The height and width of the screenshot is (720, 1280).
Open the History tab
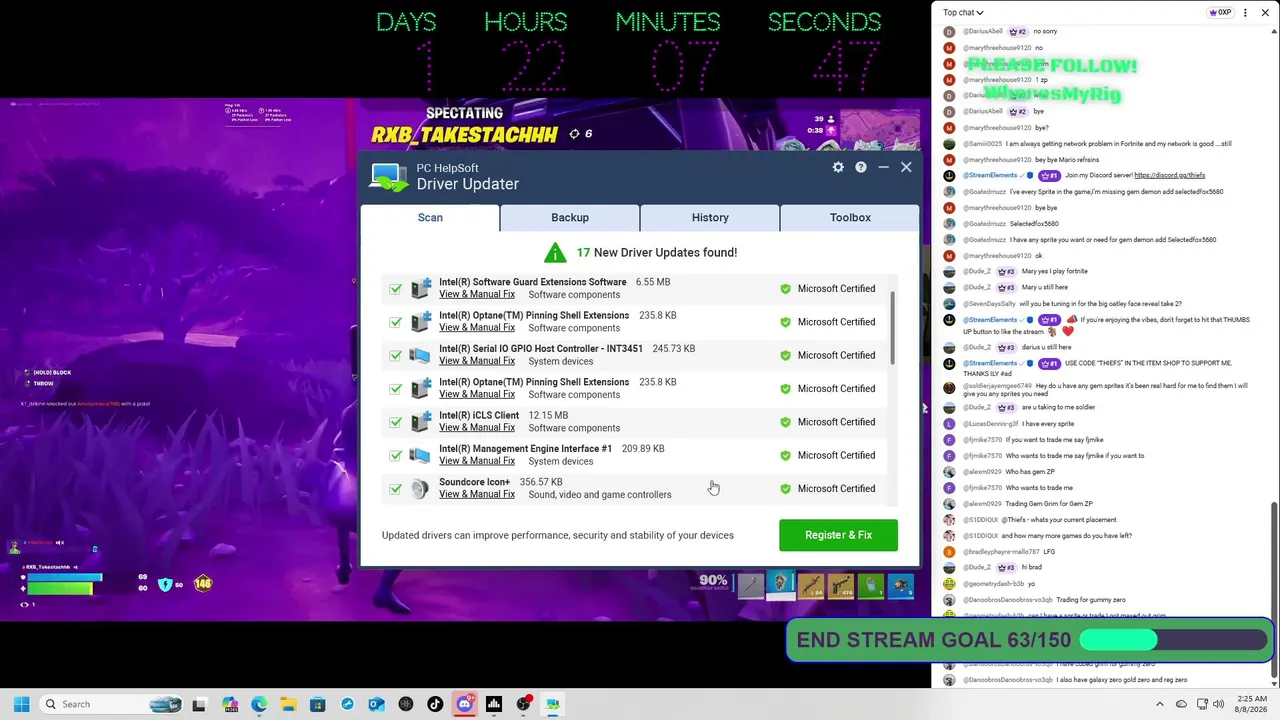[710, 217]
